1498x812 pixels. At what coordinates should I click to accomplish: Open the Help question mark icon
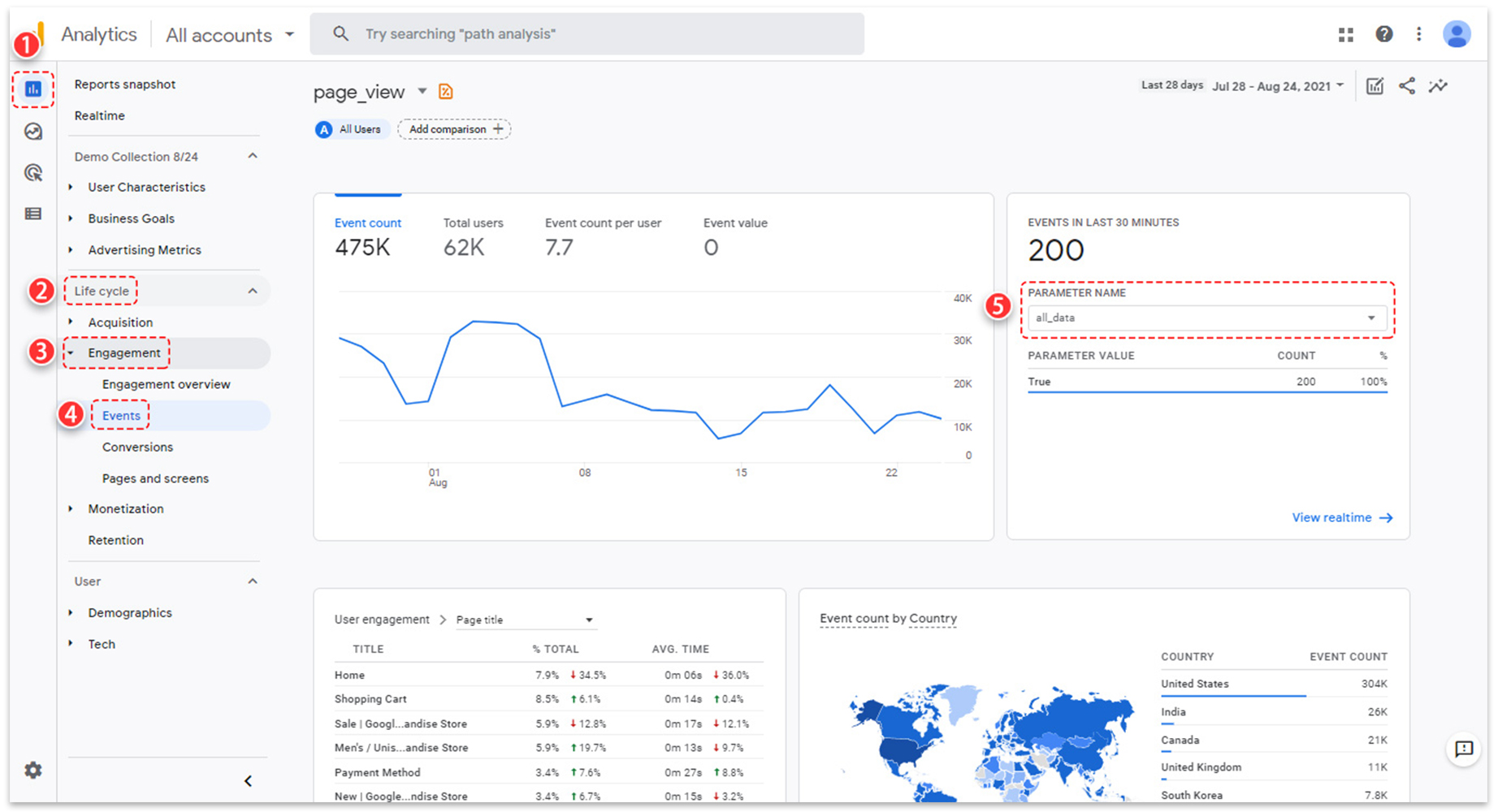coord(1384,34)
